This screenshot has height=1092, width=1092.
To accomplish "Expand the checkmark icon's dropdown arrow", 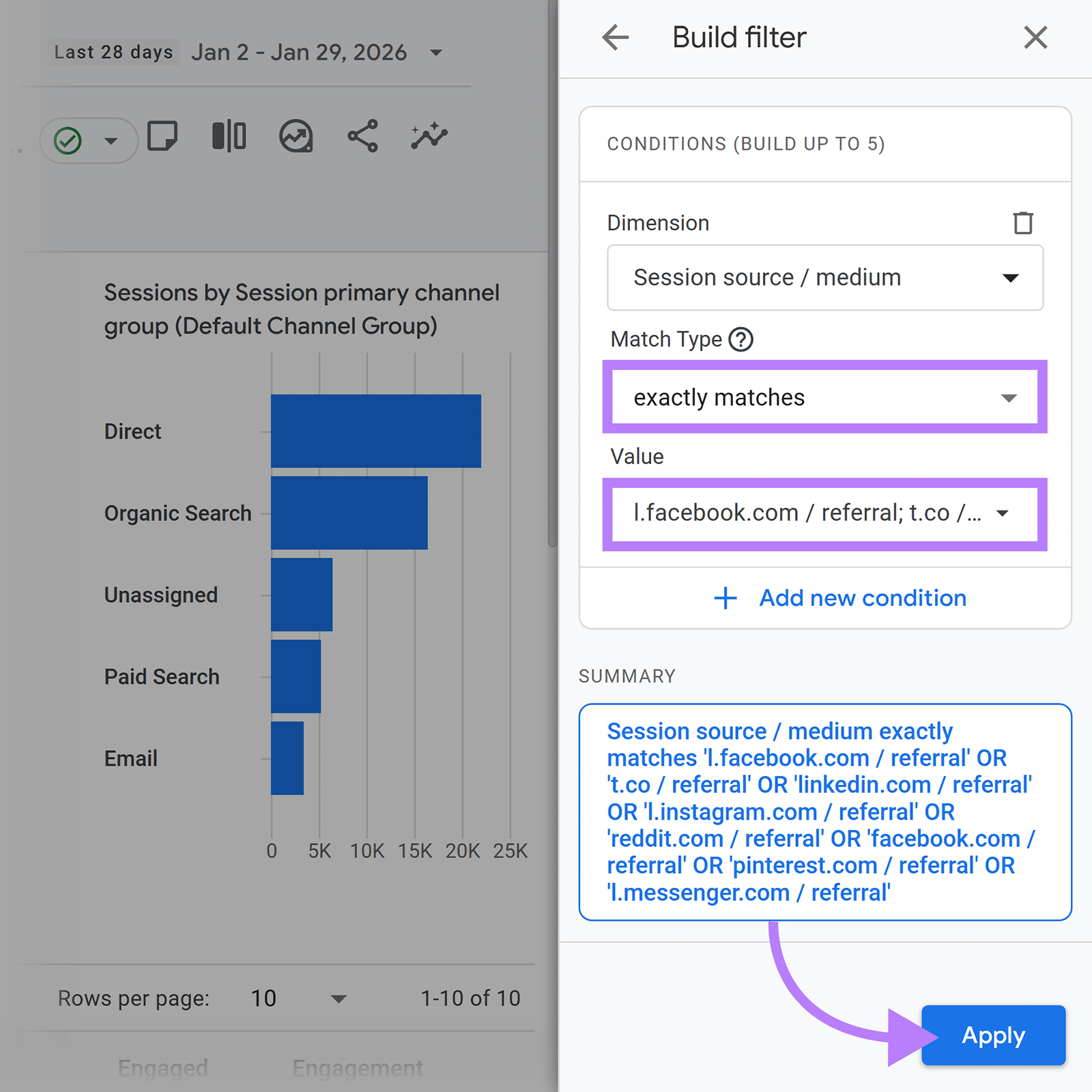I will tap(109, 140).
